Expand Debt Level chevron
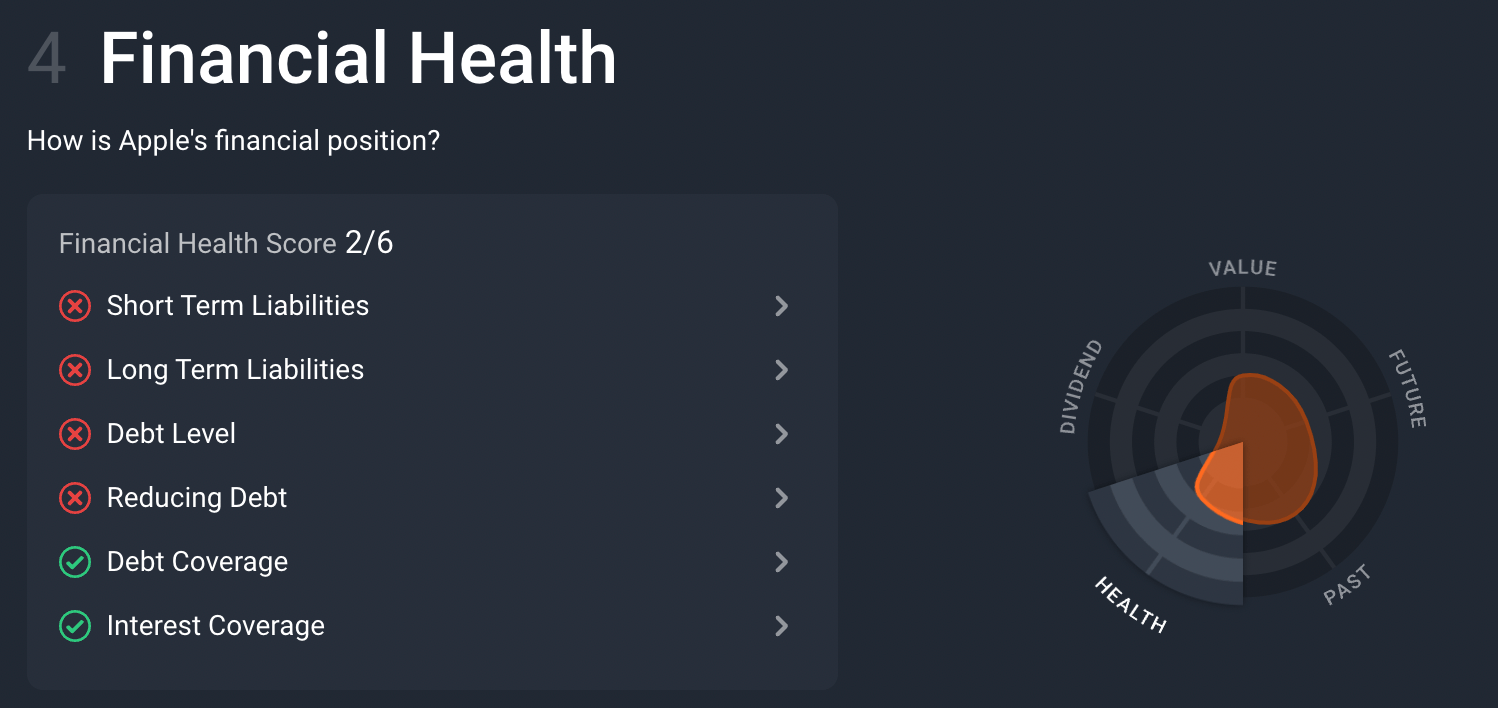This screenshot has height=708, width=1498. (782, 434)
